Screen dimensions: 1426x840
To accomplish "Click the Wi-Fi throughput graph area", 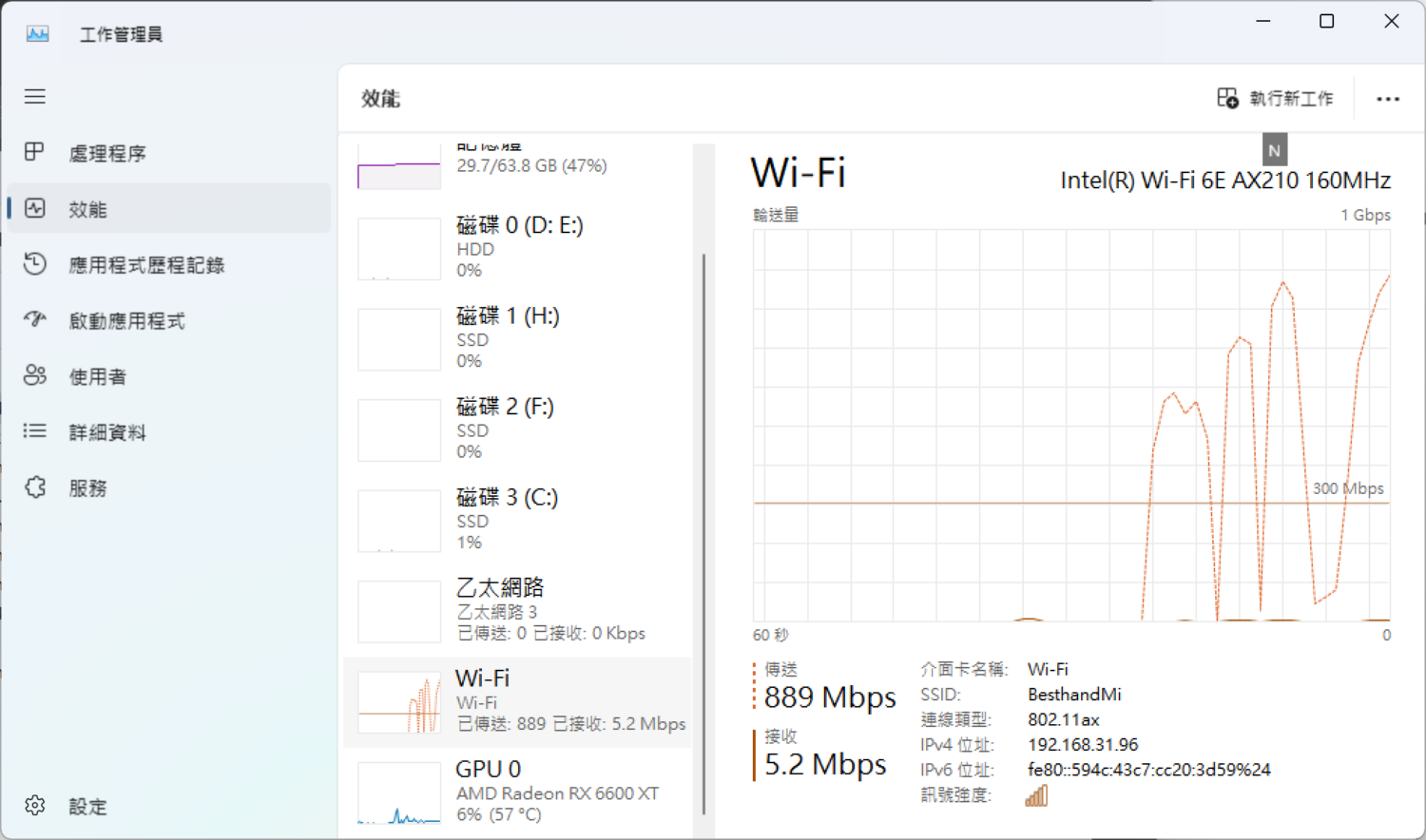I will (1071, 425).
